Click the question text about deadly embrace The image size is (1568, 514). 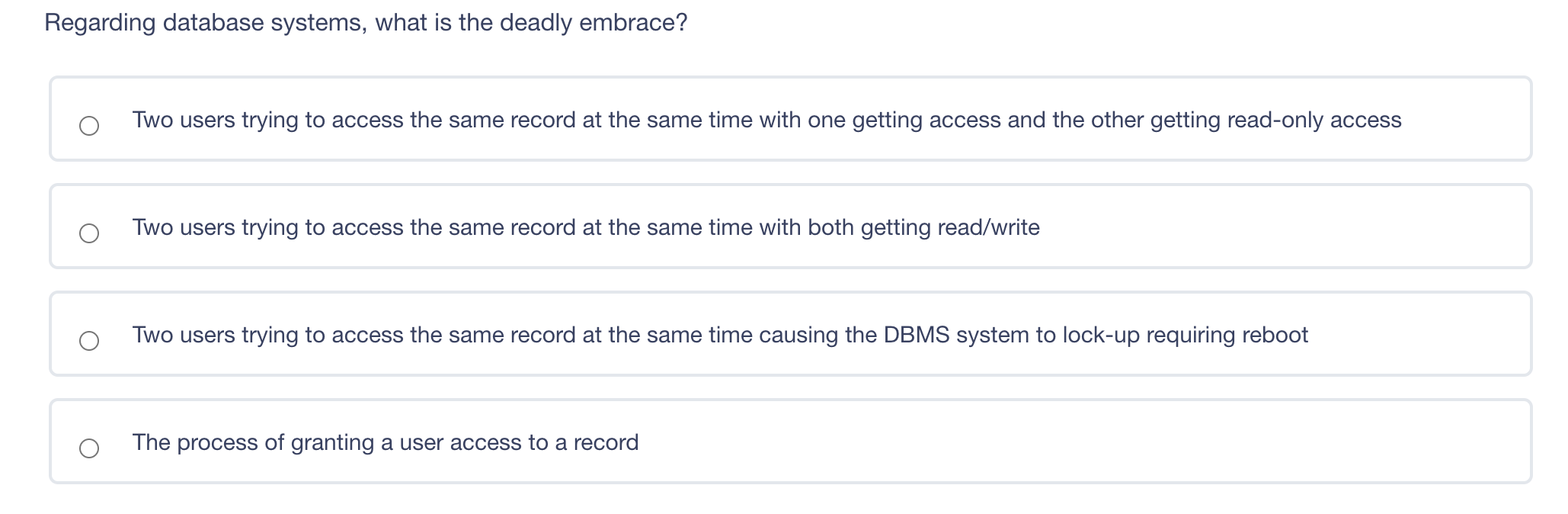click(366, 23)
